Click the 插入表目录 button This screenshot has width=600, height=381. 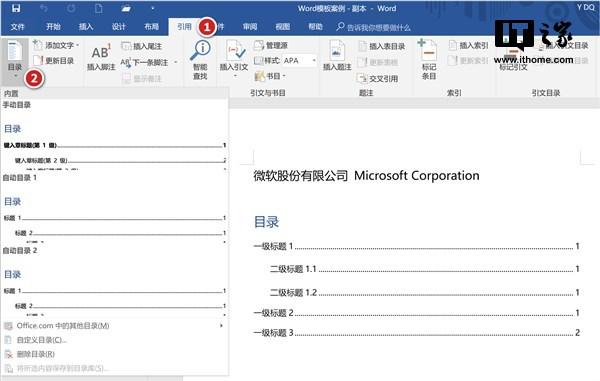382,46
